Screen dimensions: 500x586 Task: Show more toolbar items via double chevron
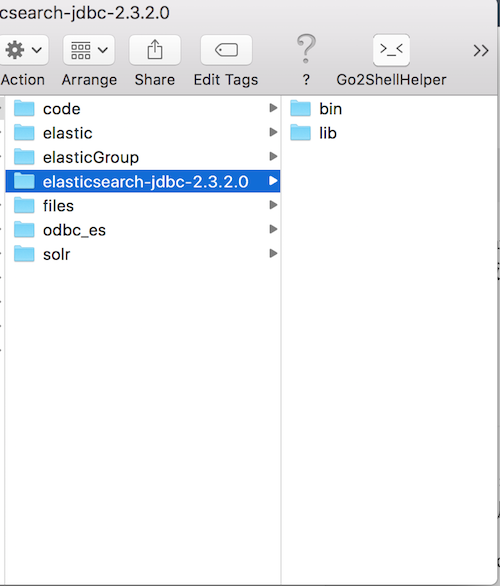click(x=481, y=50)
